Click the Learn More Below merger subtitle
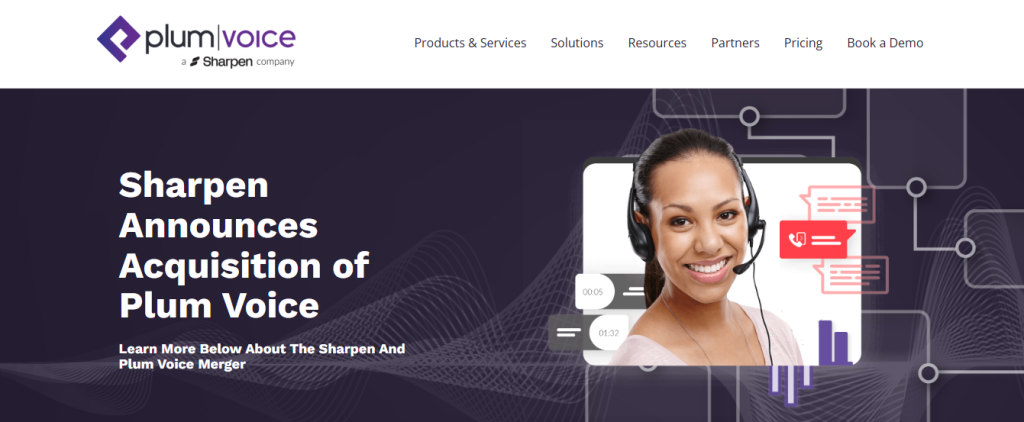Image resolution: width=1024 pixels, height=422 pixels. pos(262,357)
